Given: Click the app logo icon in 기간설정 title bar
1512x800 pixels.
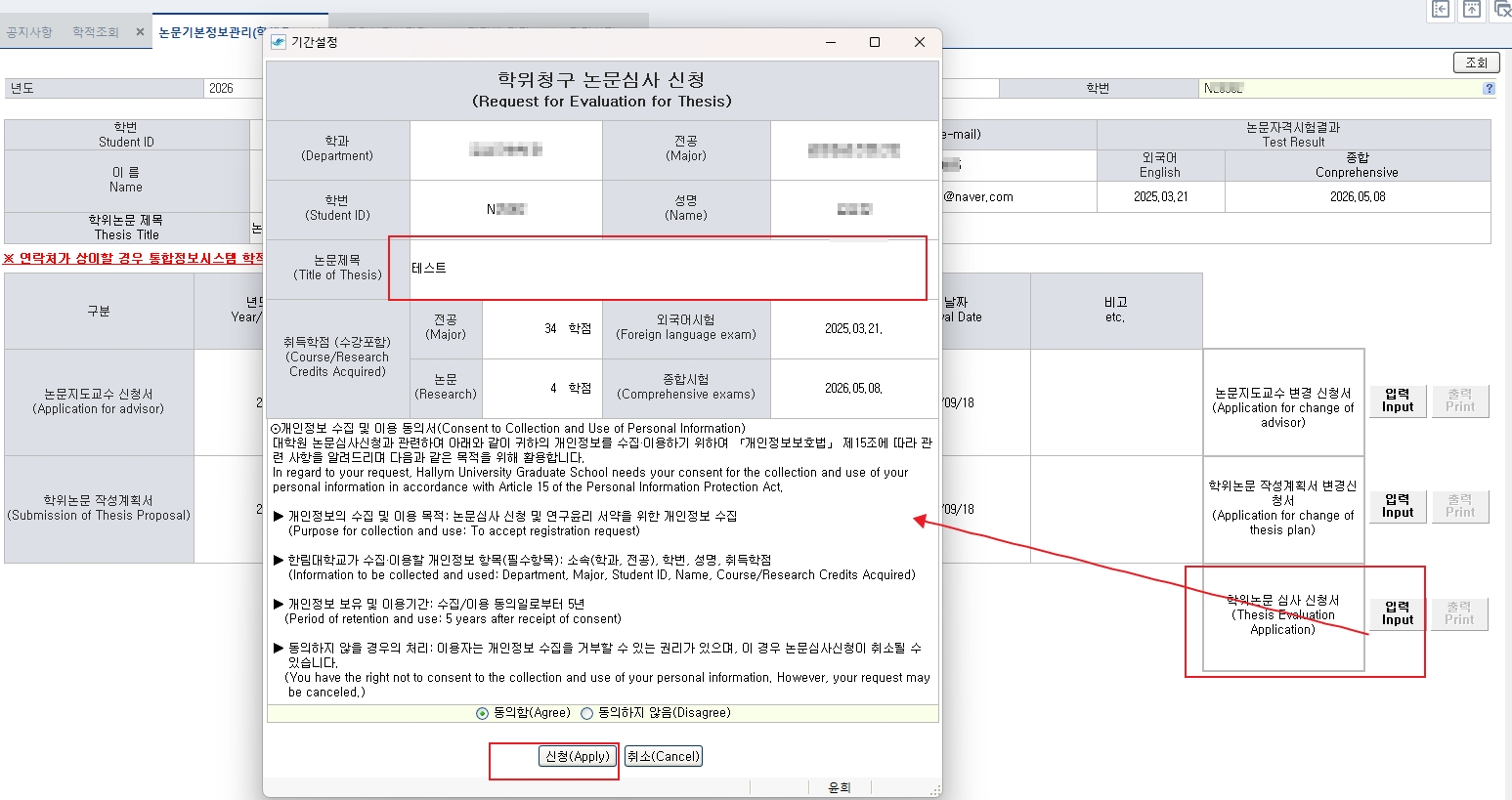Looking at the screenshot, I should point(279,42).
